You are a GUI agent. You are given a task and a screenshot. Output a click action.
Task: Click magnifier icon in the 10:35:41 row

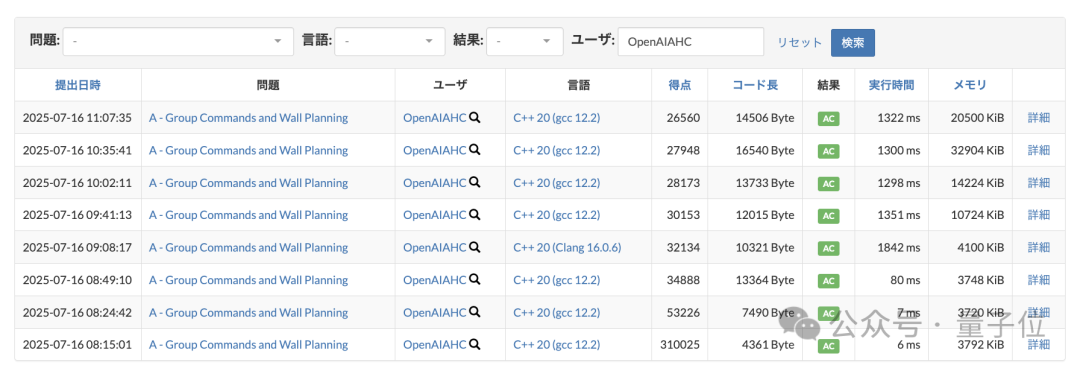(475, 150)
